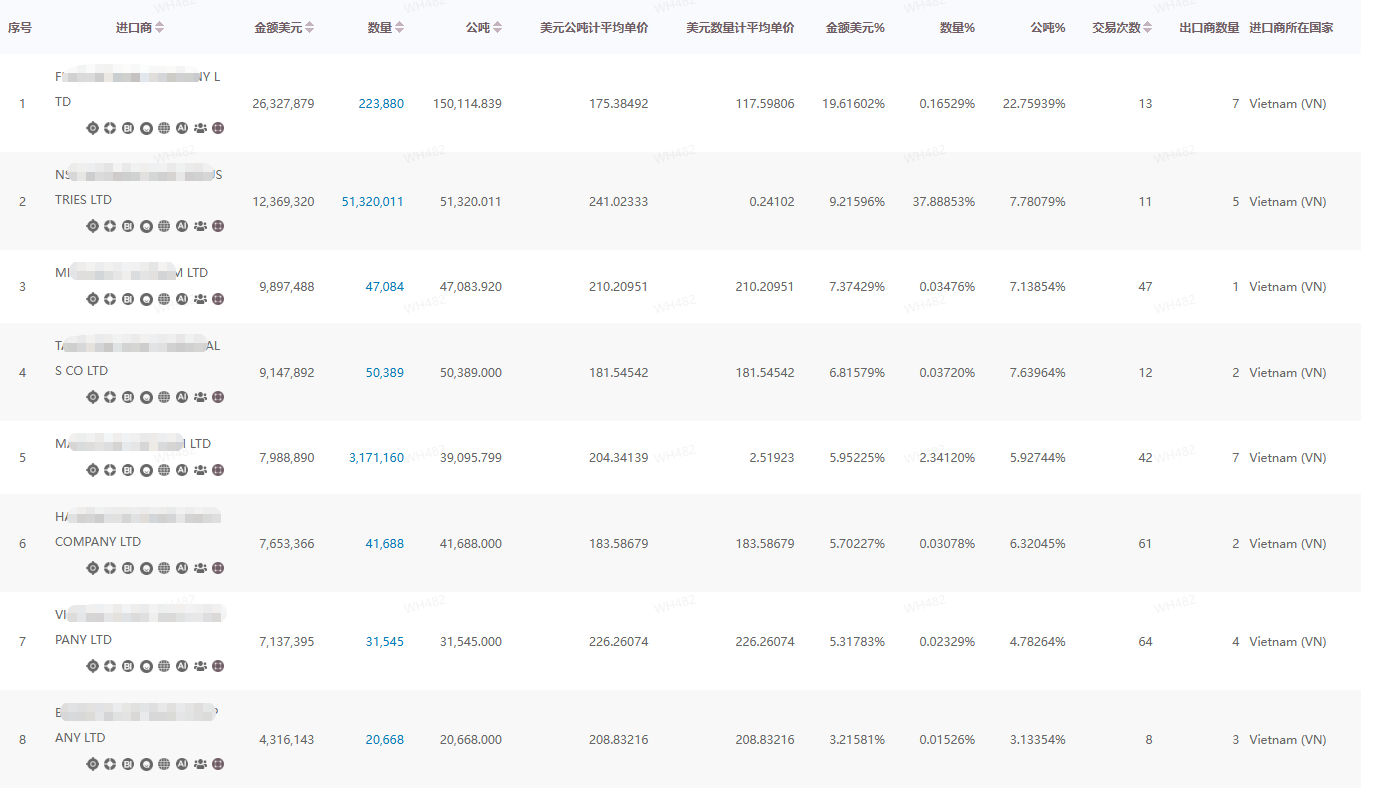Toggle sorting on the 数量 column header

click(x=400, y=28)
